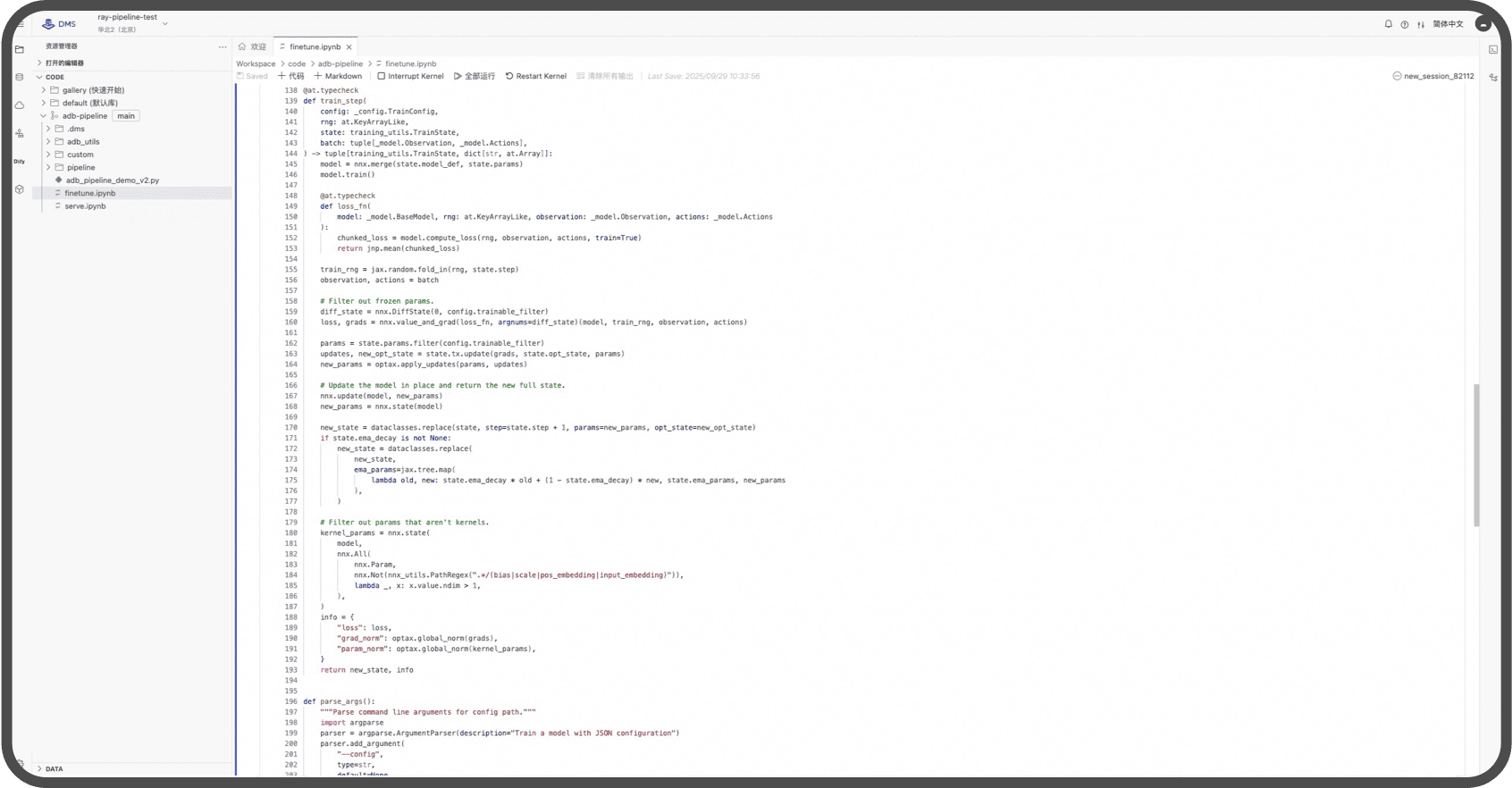Click the Interrupt Kernel square button

pos(410,76)
